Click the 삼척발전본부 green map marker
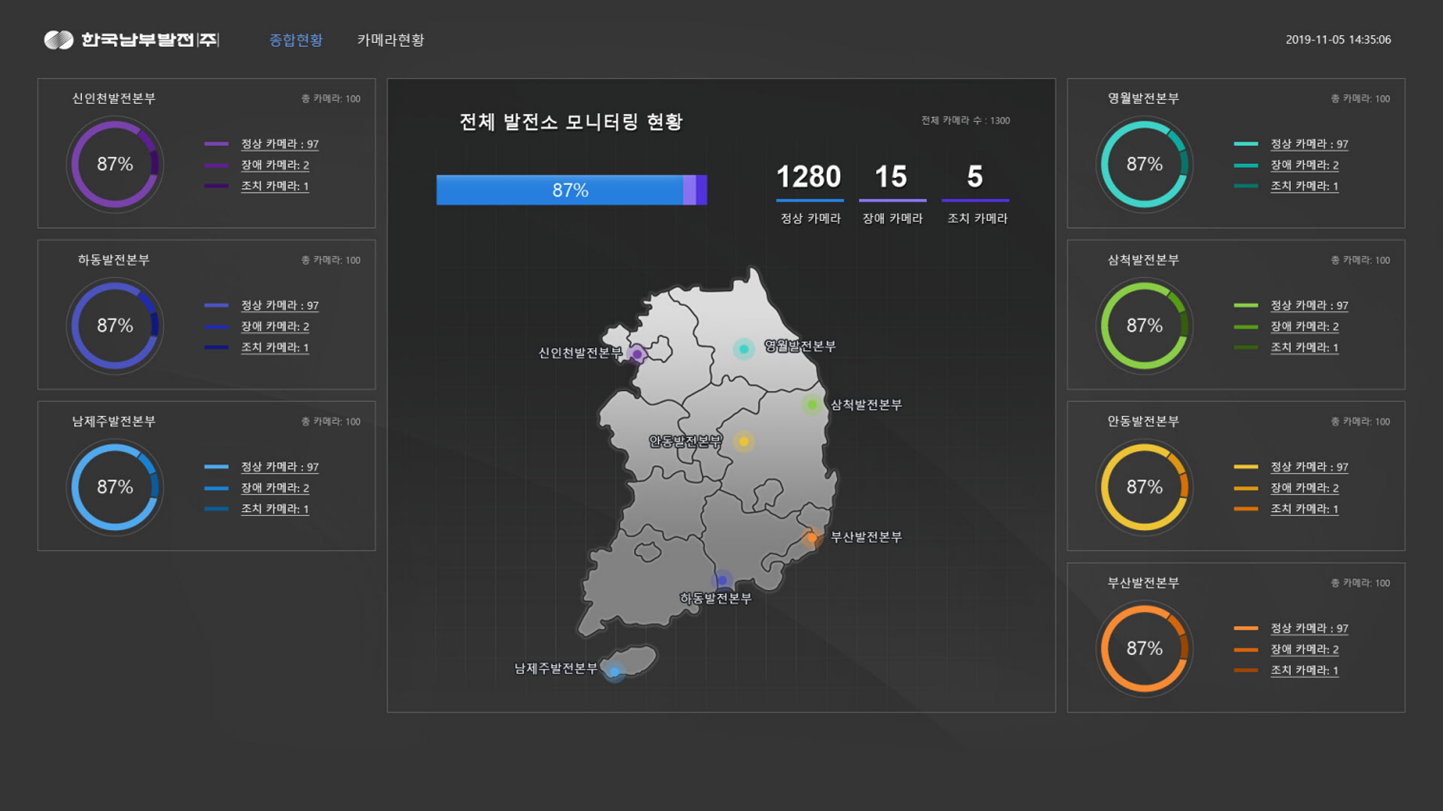The image size is (1443, 811). [812, 405]
